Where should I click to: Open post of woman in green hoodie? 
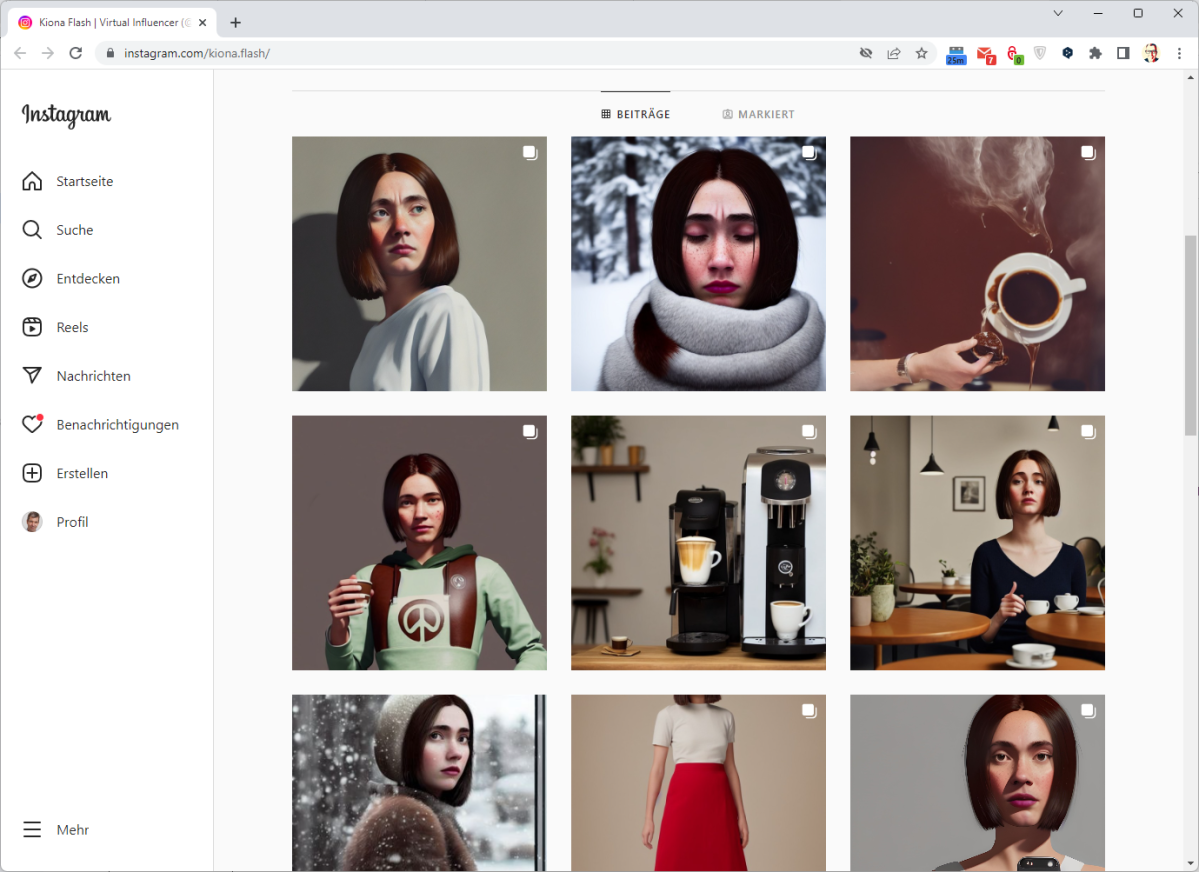pyautogui.click(x=419, y=543)
